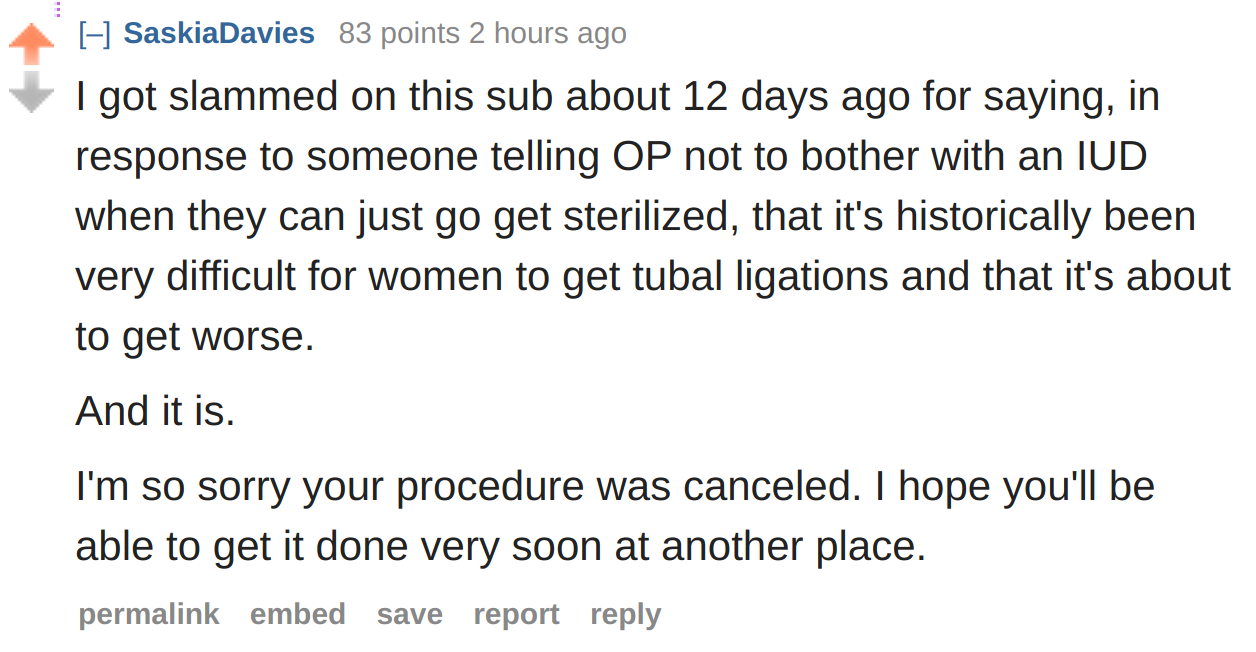Open the comment's permalink
Viewport: 1256px width, 652px height.
click(x=149, y=613)
